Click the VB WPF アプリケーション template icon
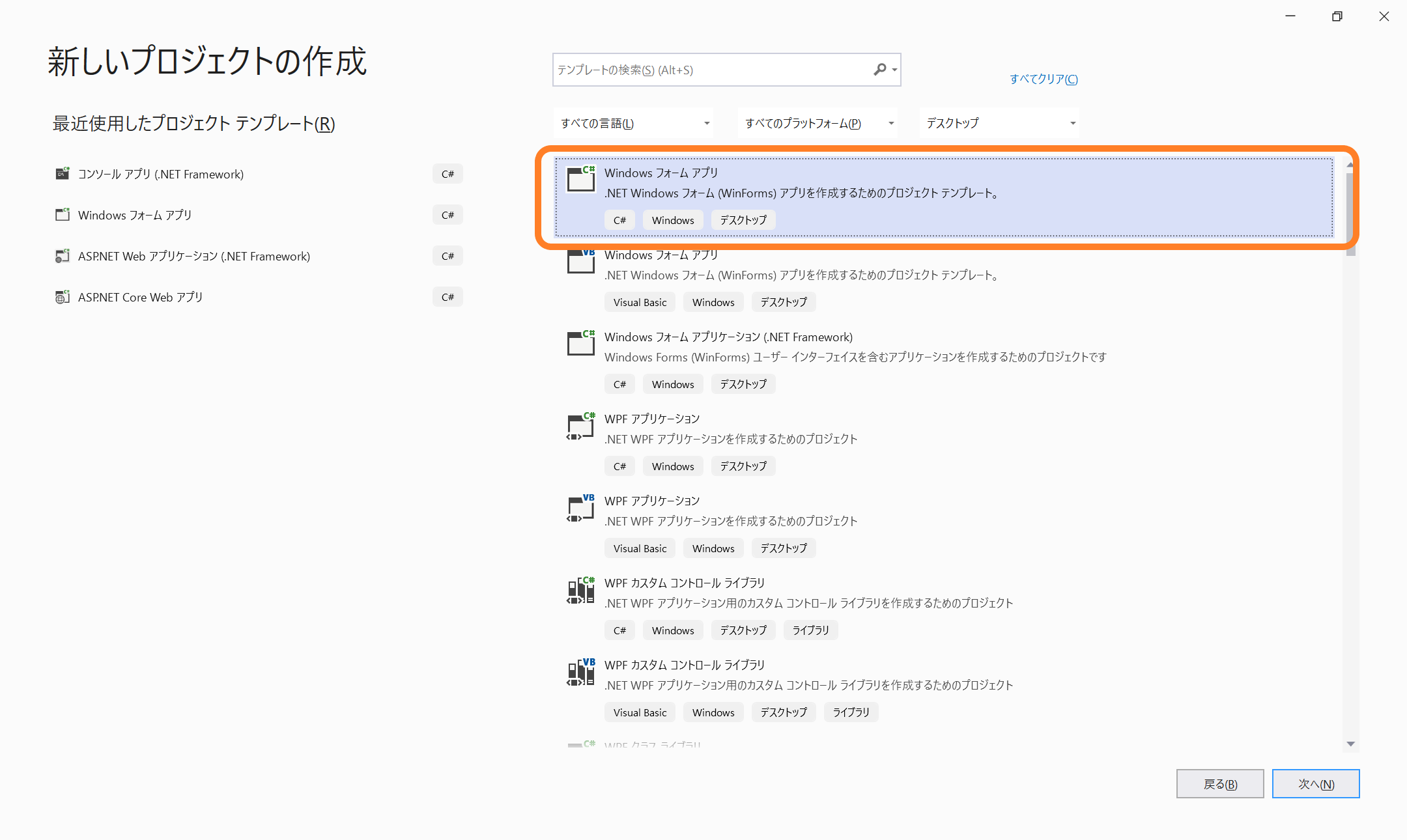The height and width of the screenshot is (840, 1407). pyautogui.click(x=581, y=508)
